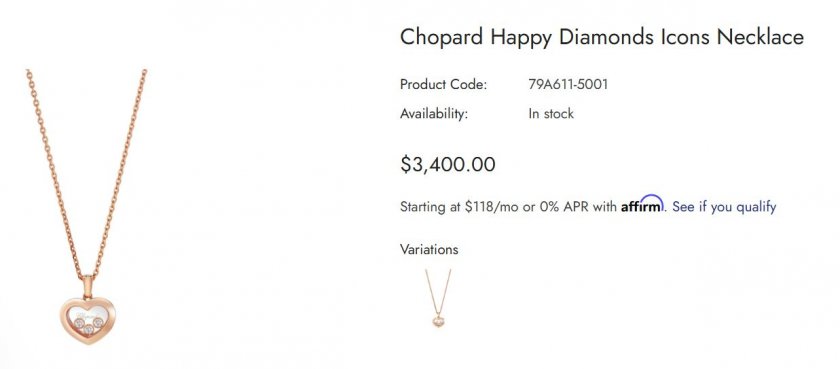
Task: Click the "Product Code:" label
Action: click(x=443, y=85)
